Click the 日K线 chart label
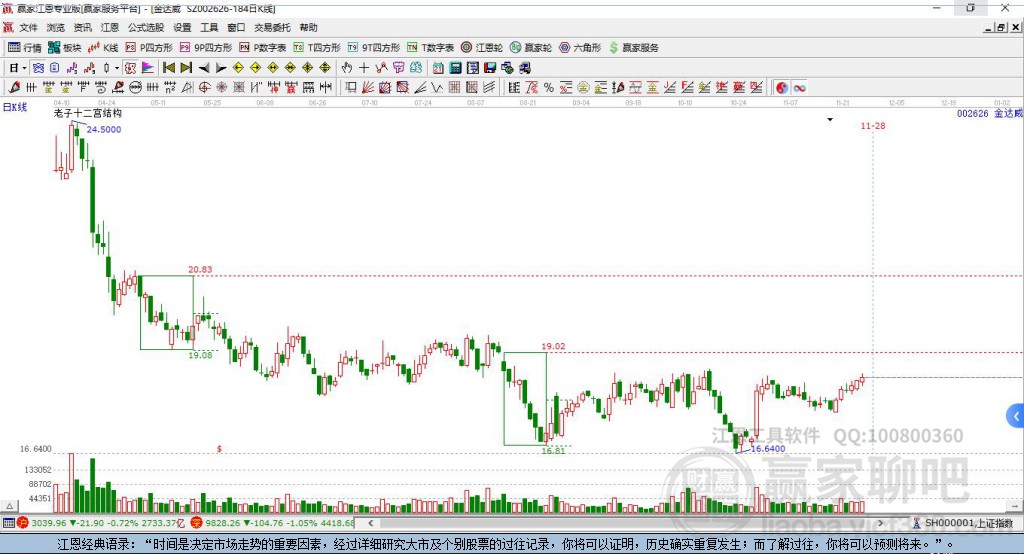The height and width of the screenshot is (554, 1024). pyautogui.click(x=15, y=106)
